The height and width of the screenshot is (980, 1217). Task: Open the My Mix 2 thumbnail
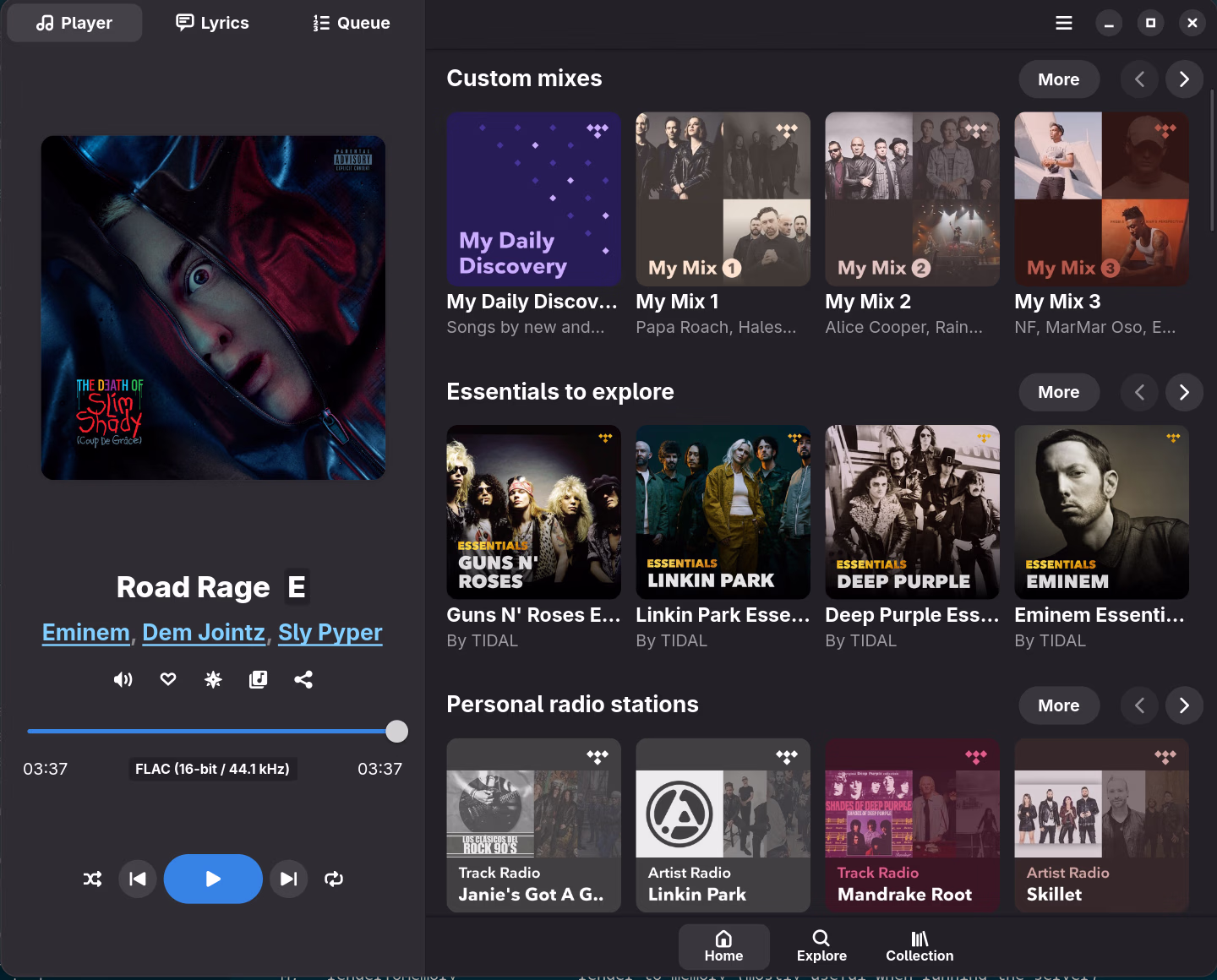coord(912,199)
